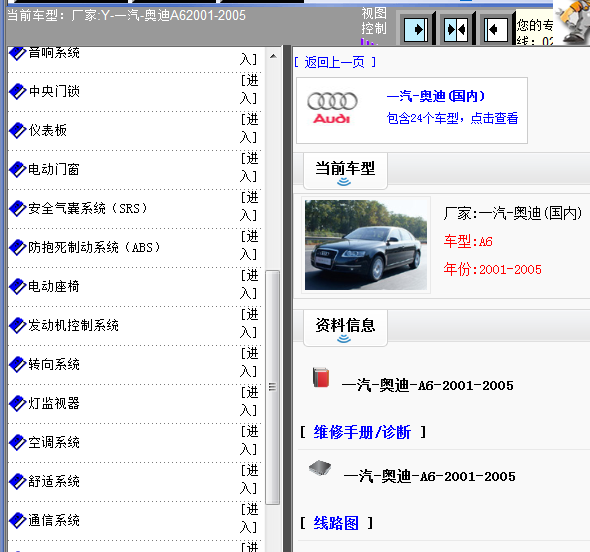The image size is (590, 552).
Task: Open [进入] link for 安全气囊系统（SRS）
Action: (249, 207)
